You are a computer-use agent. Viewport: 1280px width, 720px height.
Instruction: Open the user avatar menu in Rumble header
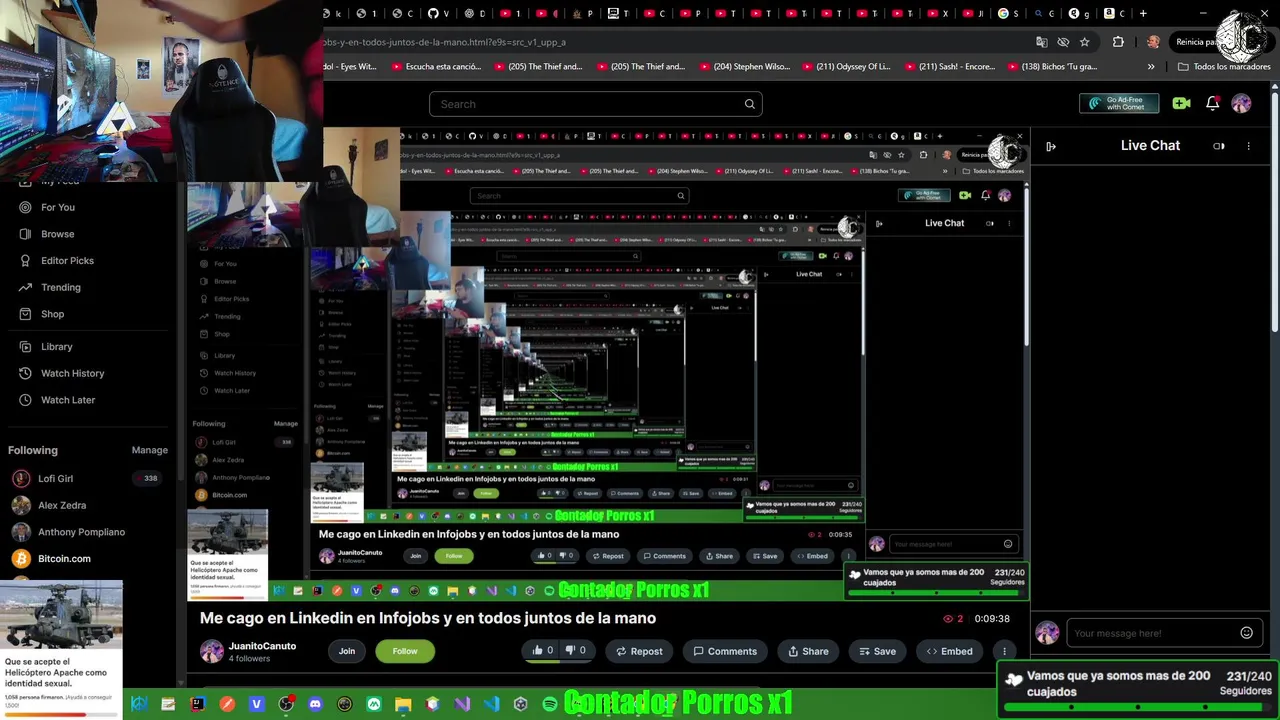tap(1241, 103)
